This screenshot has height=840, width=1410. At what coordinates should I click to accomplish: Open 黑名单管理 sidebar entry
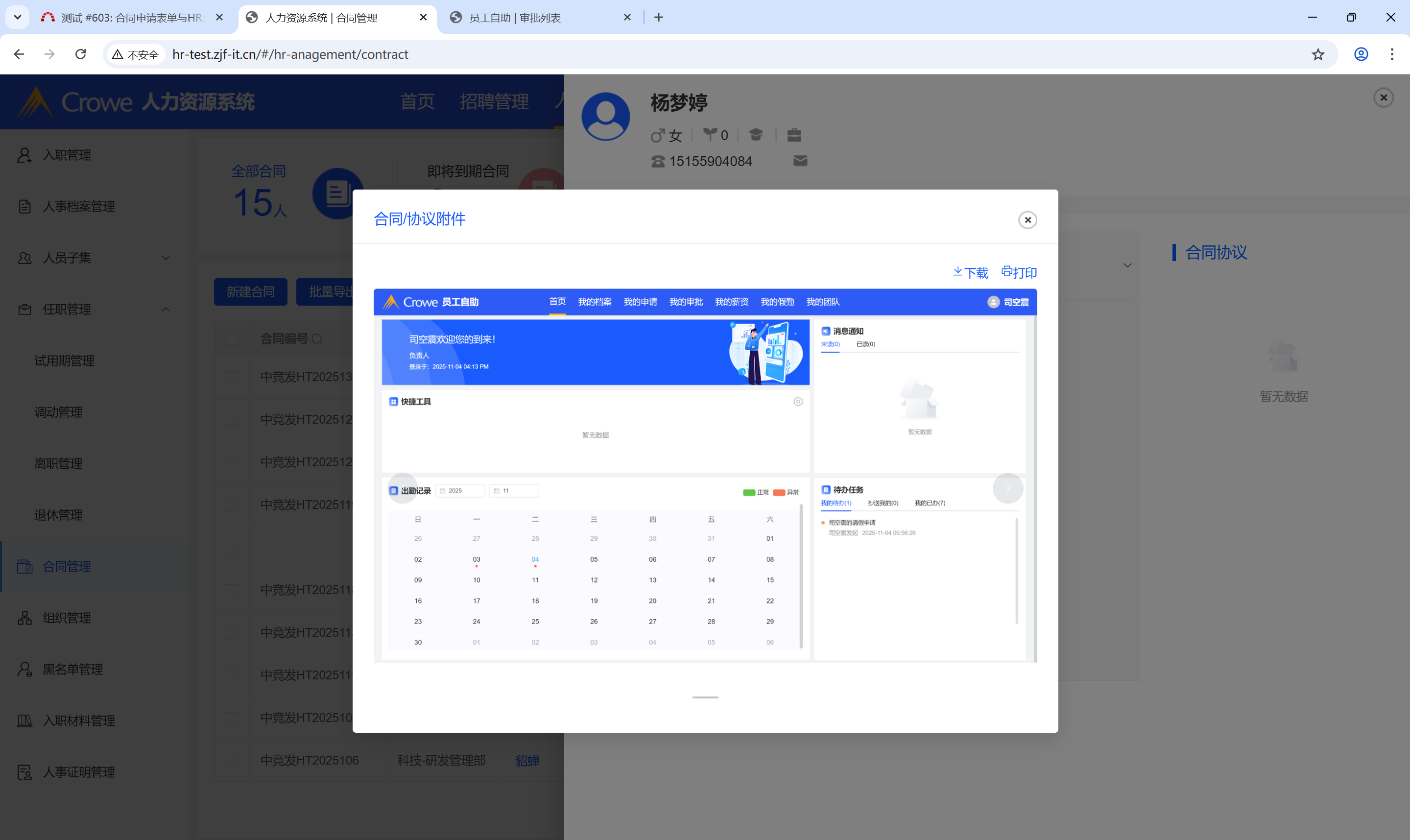[72, 670]
